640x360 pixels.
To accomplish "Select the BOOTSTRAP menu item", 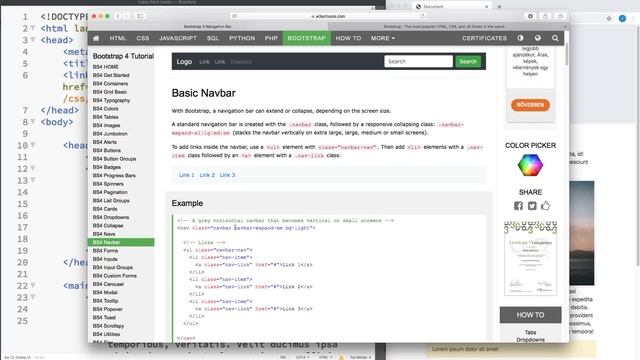I will (x=307, y=38).
